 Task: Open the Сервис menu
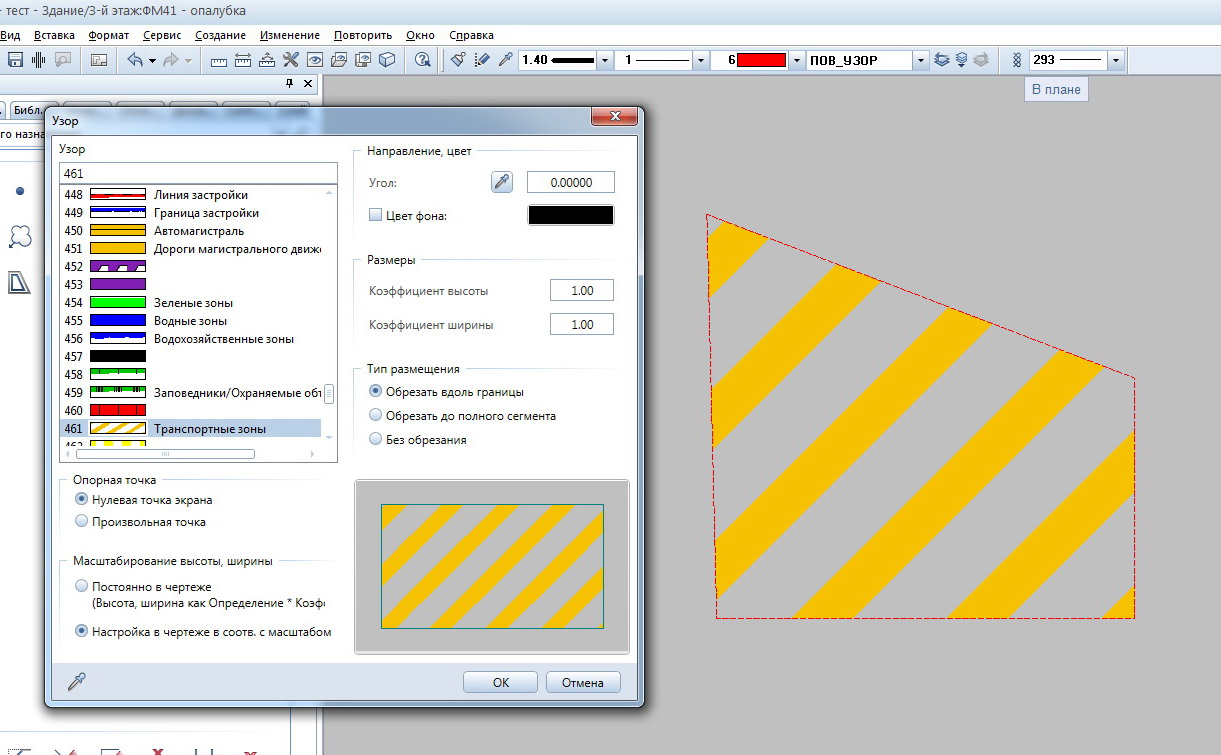(x=162, y=35)
